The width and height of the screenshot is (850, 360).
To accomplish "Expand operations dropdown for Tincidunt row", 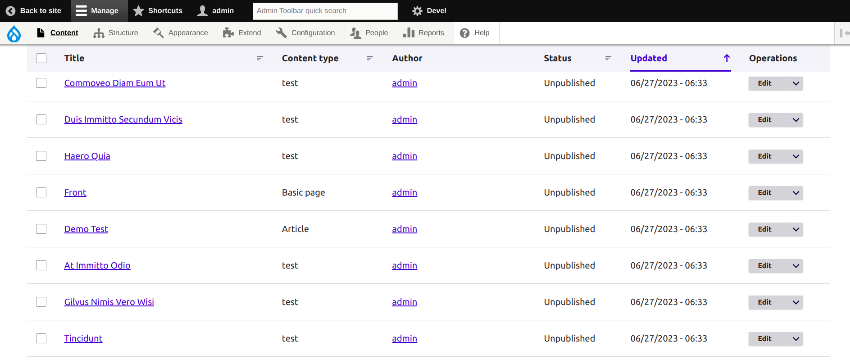I will pyautogui.click(x=796, y=339).
